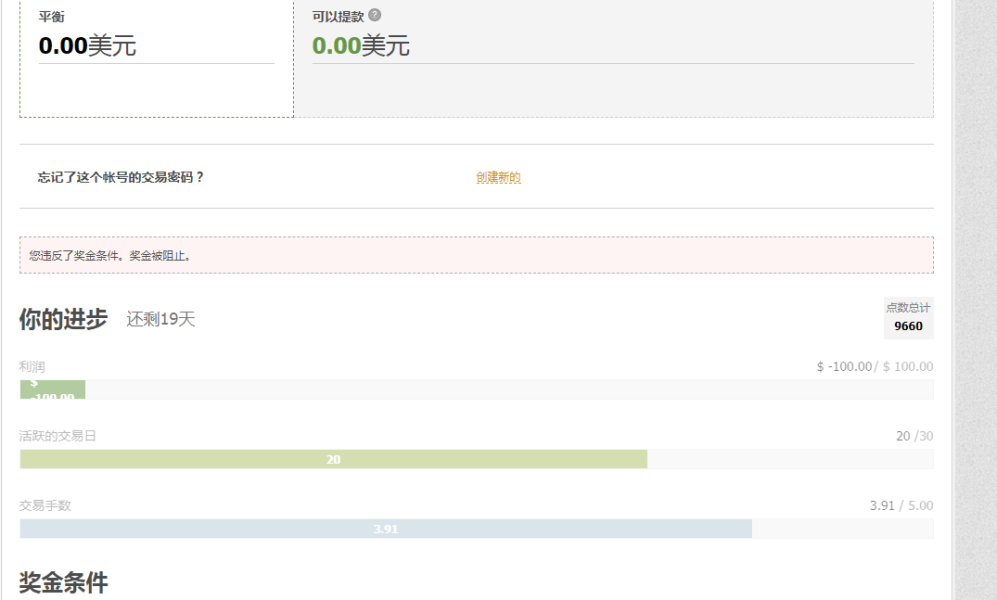This screenshot has width=997, height=600.
Task: Click the $ -100.00/ $ 100.00 profit value
Action: pos(874,367)
